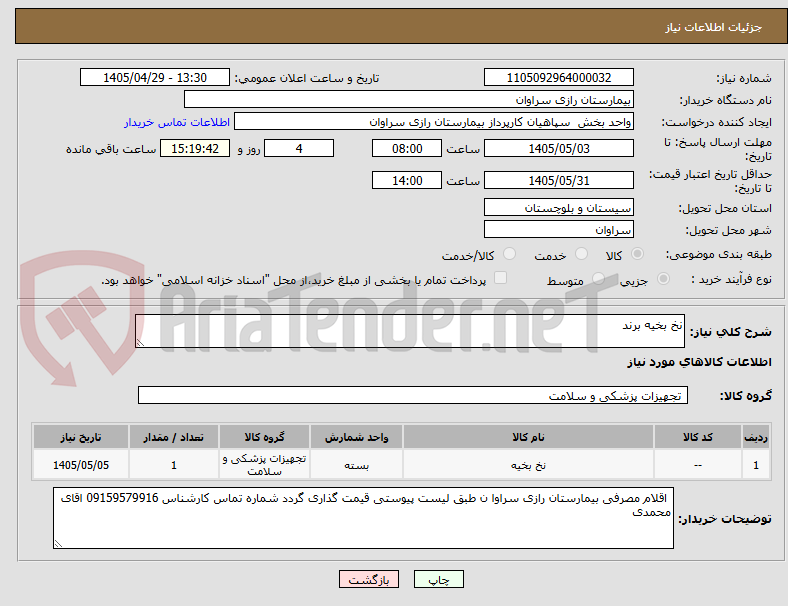
Task: Click the need date cell 1405/05/05
Action: 81,465
